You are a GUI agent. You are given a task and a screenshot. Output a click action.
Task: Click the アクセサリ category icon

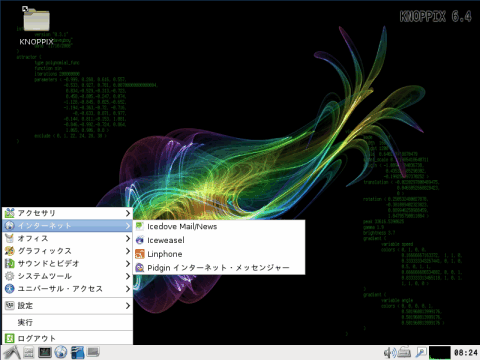[x=10, y=213]
